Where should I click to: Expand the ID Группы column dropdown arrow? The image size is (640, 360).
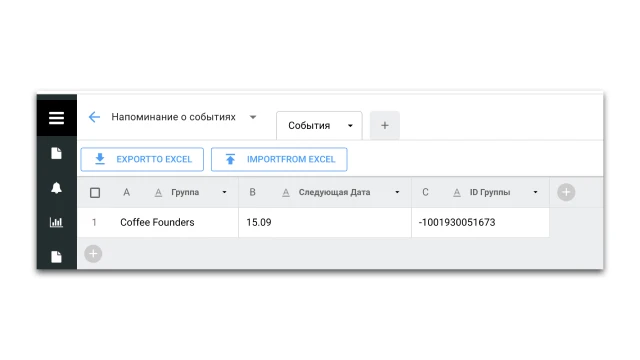(536, 192)
